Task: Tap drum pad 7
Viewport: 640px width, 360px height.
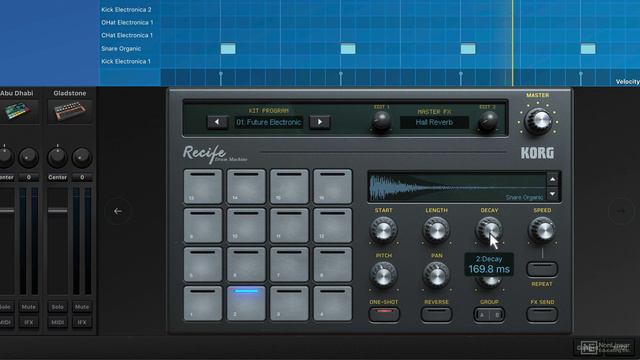Action: click(289, 264)
